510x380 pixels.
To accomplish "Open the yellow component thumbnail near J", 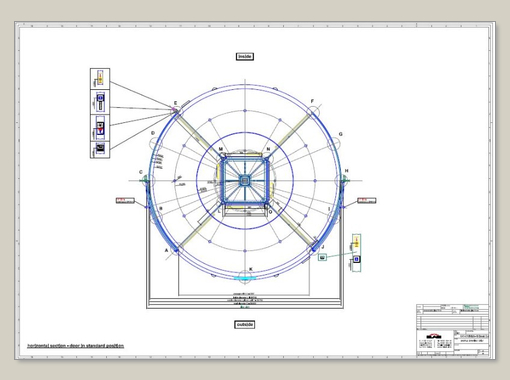I will coord(356,242).
